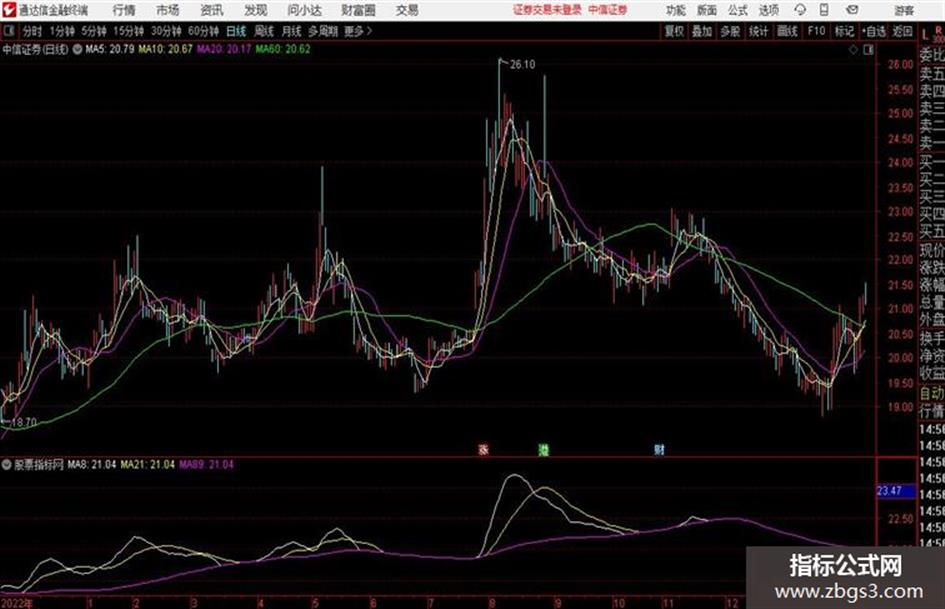Viewport: 945px width, 609px height.
Task: Open the 资讯 menu
Action: (x=212, y=10)
